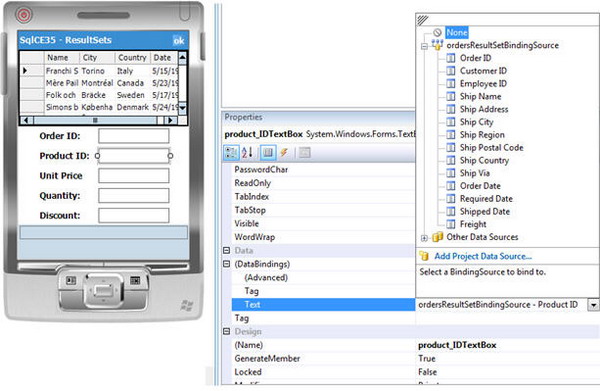Click the column icon beside Required Date
Screen dimensions: 600x391
(x=451, y=199)
